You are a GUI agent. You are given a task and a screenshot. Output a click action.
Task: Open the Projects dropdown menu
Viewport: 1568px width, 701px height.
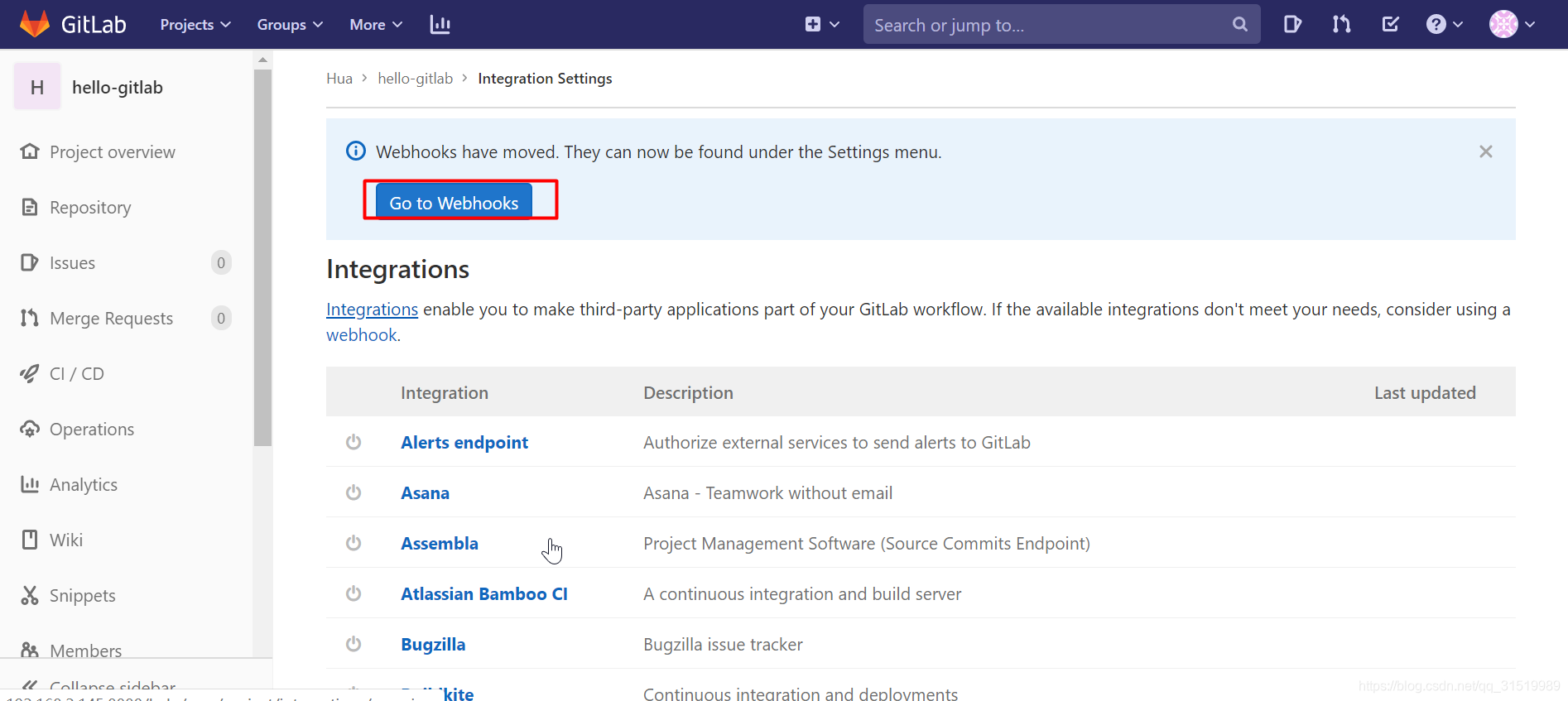[x=195, y=25]
